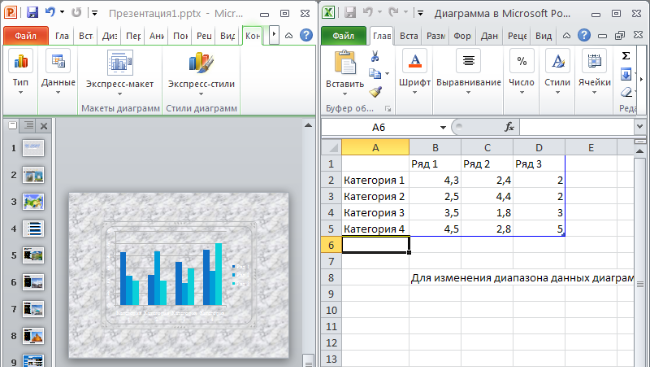Open the undo history dropdown in PowerPoint
This screenshot has width=650, height=367.
click(x=62, y=12)
